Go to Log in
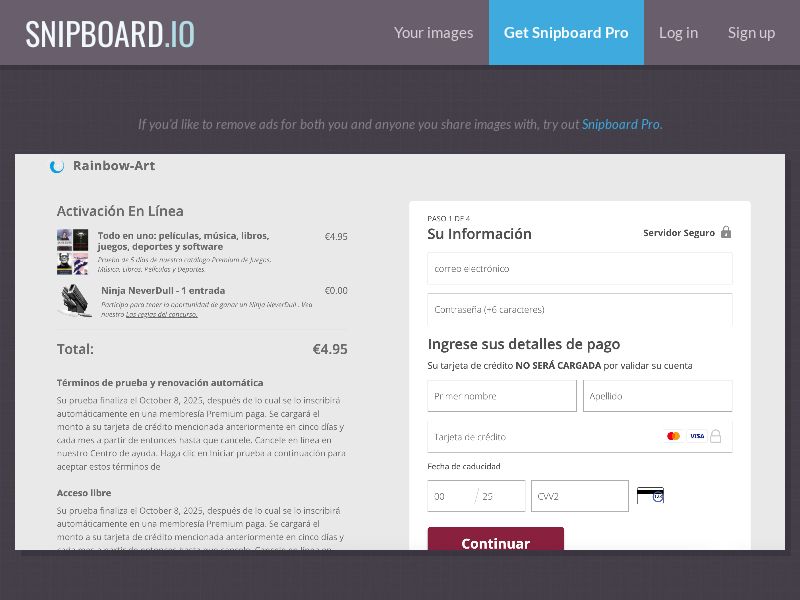This screenshot has height=600, width=800. [x=678, y=33]
